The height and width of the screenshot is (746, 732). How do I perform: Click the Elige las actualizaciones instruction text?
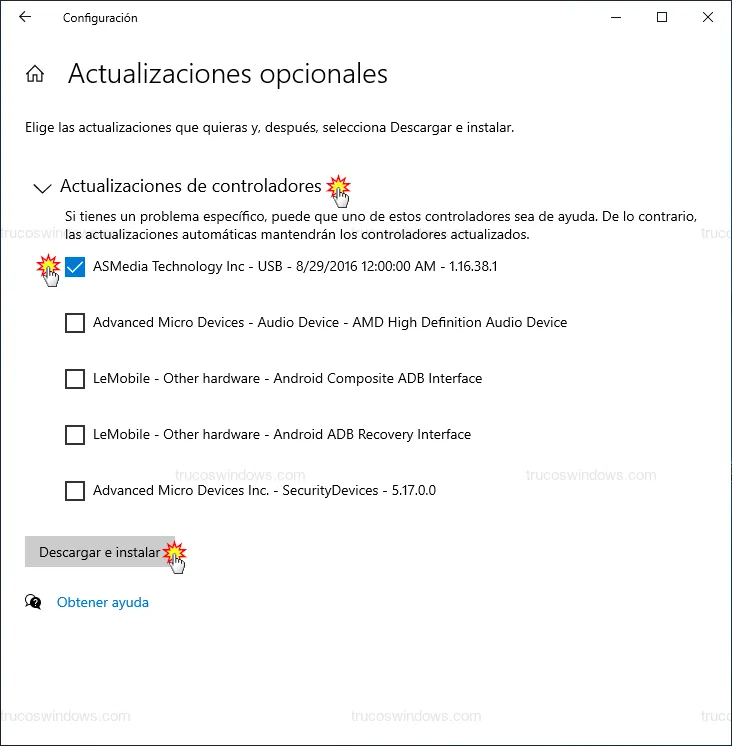pyautogui.click(x=269, y=128)
